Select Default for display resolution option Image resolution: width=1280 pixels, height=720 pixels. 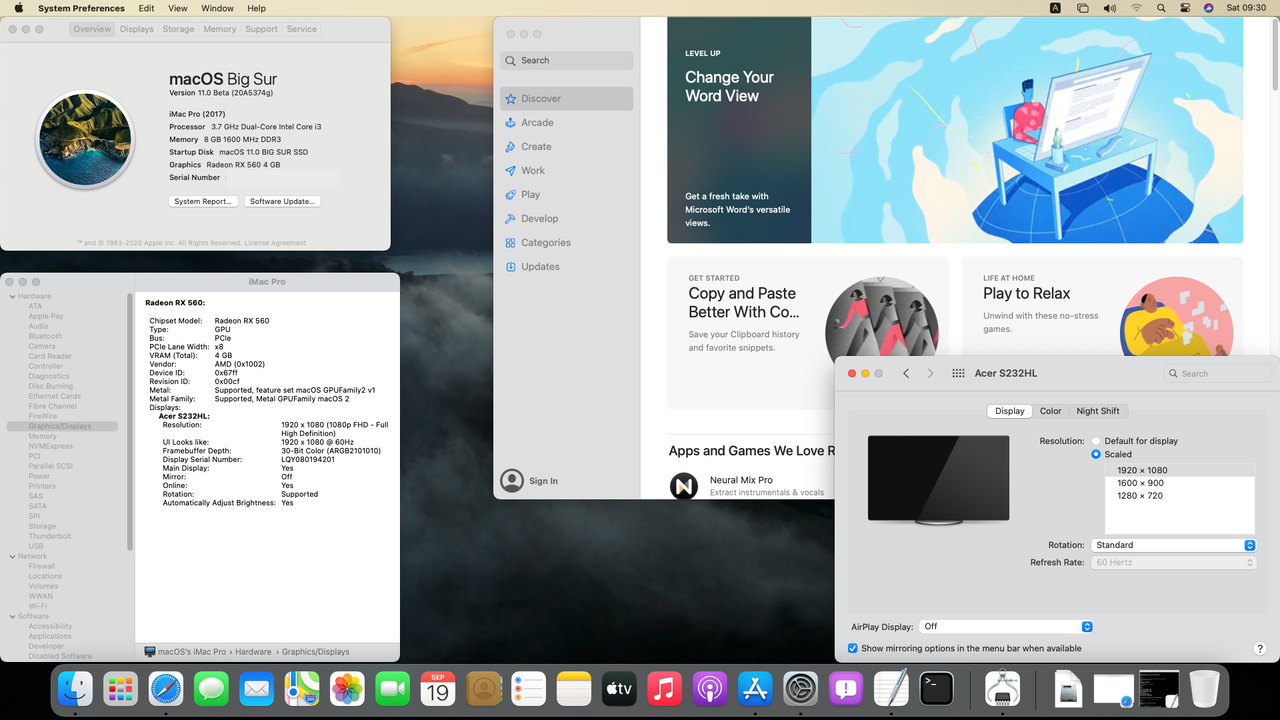point(1096,441)
